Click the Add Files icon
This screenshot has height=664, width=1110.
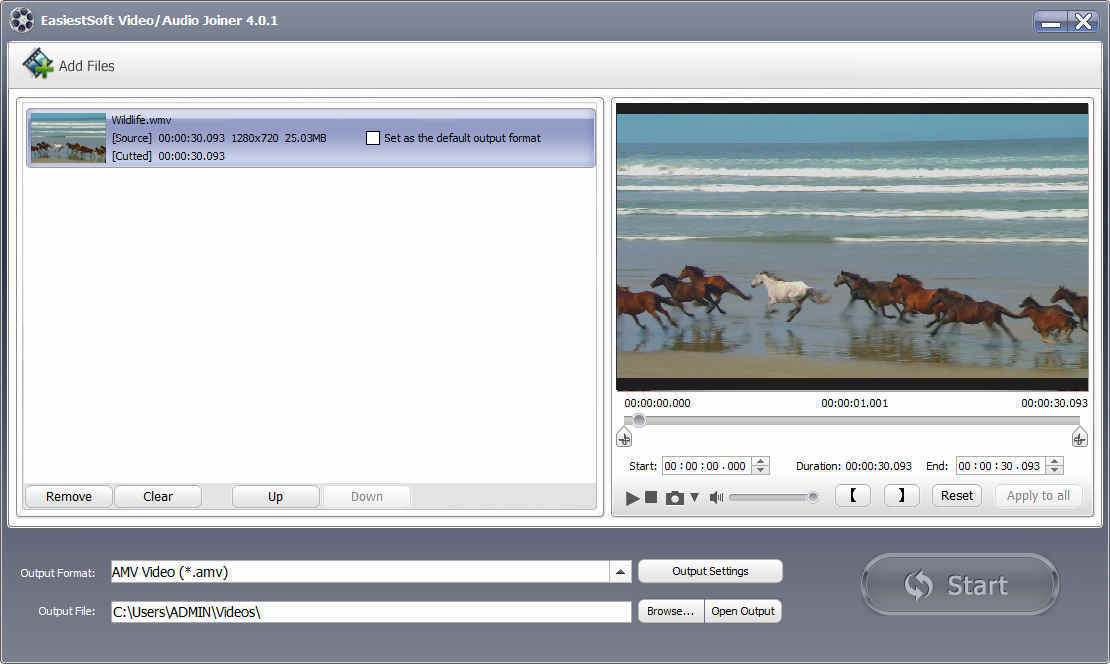(x=38, y=62)
